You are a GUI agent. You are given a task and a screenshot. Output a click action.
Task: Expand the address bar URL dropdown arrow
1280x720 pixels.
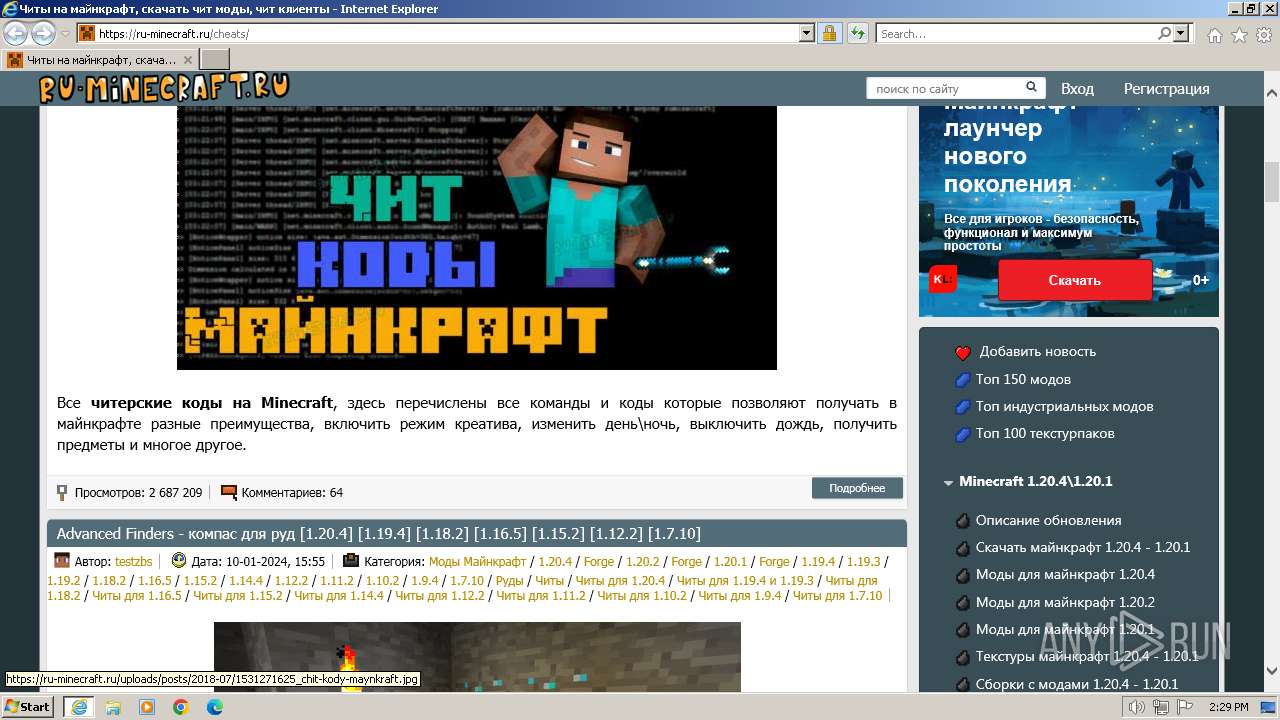click(x=807, y=33)
